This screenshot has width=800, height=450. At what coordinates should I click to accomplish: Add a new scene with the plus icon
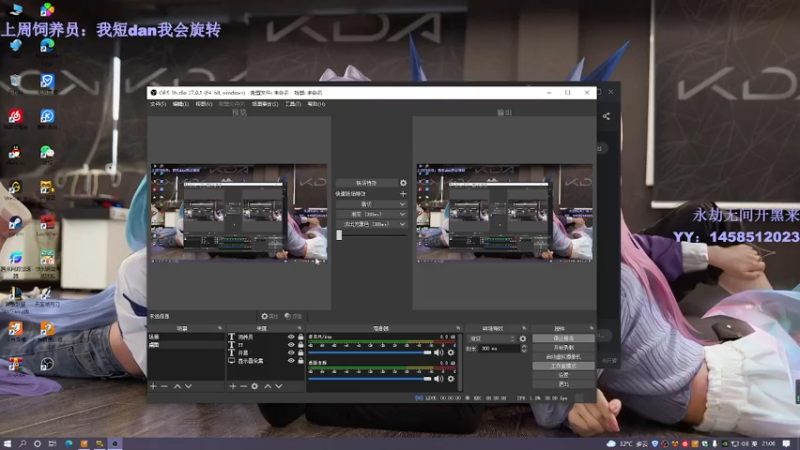click(153, 386)
